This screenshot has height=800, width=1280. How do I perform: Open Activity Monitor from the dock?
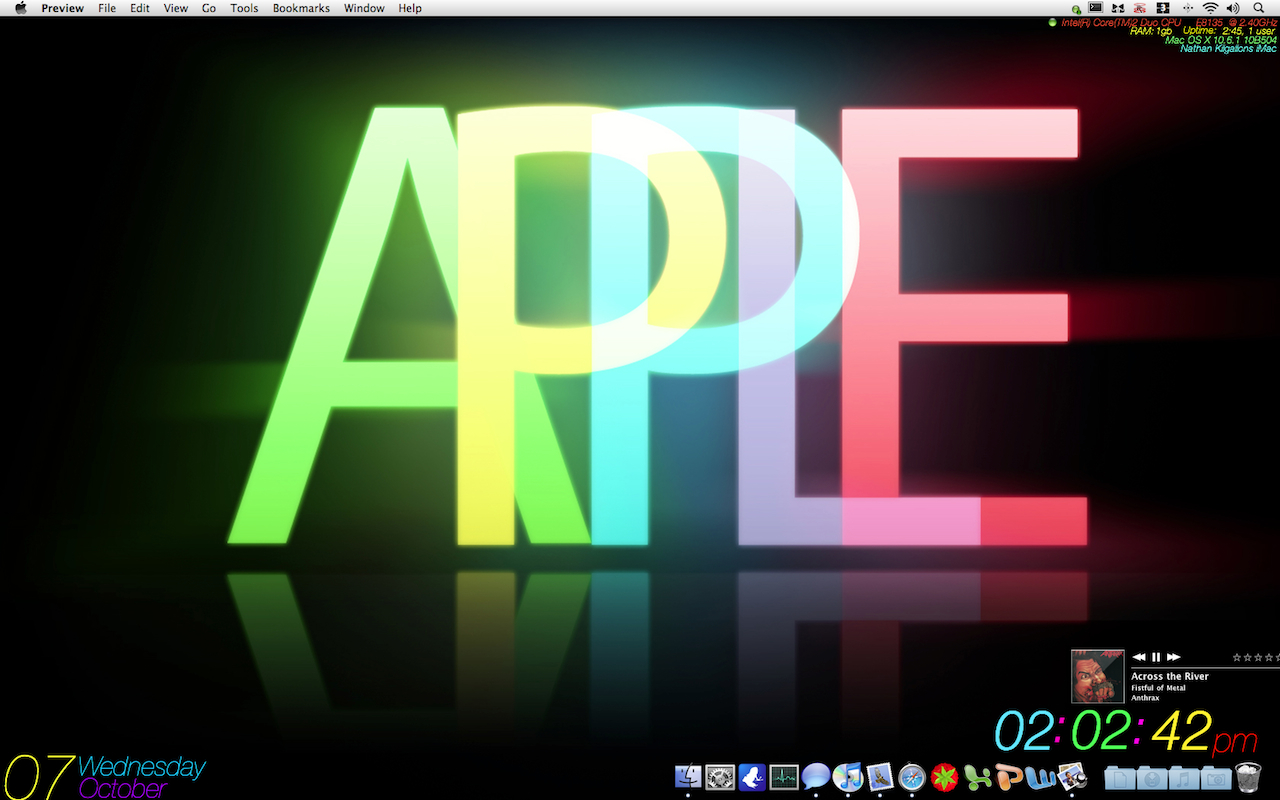click(784, 776)
